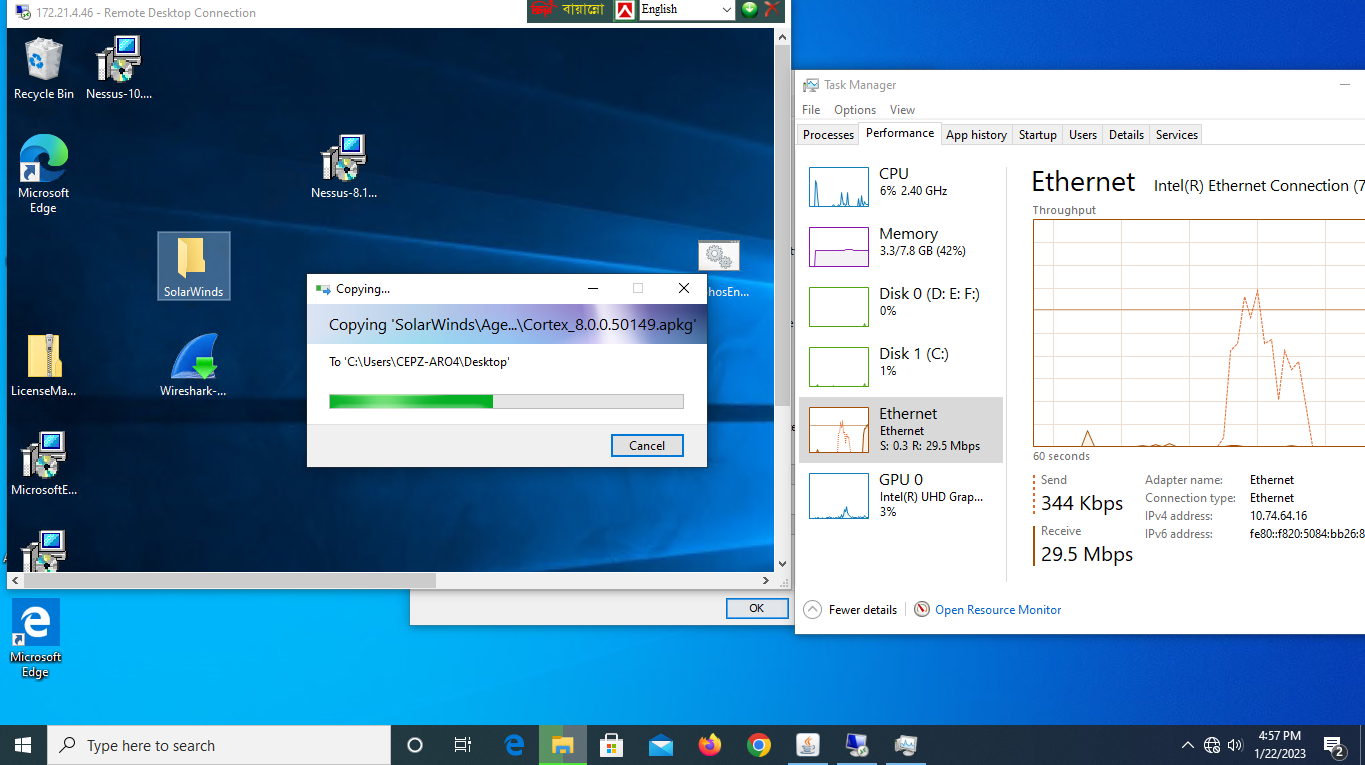Open the View menu in Task Manager

pos(902,110)
